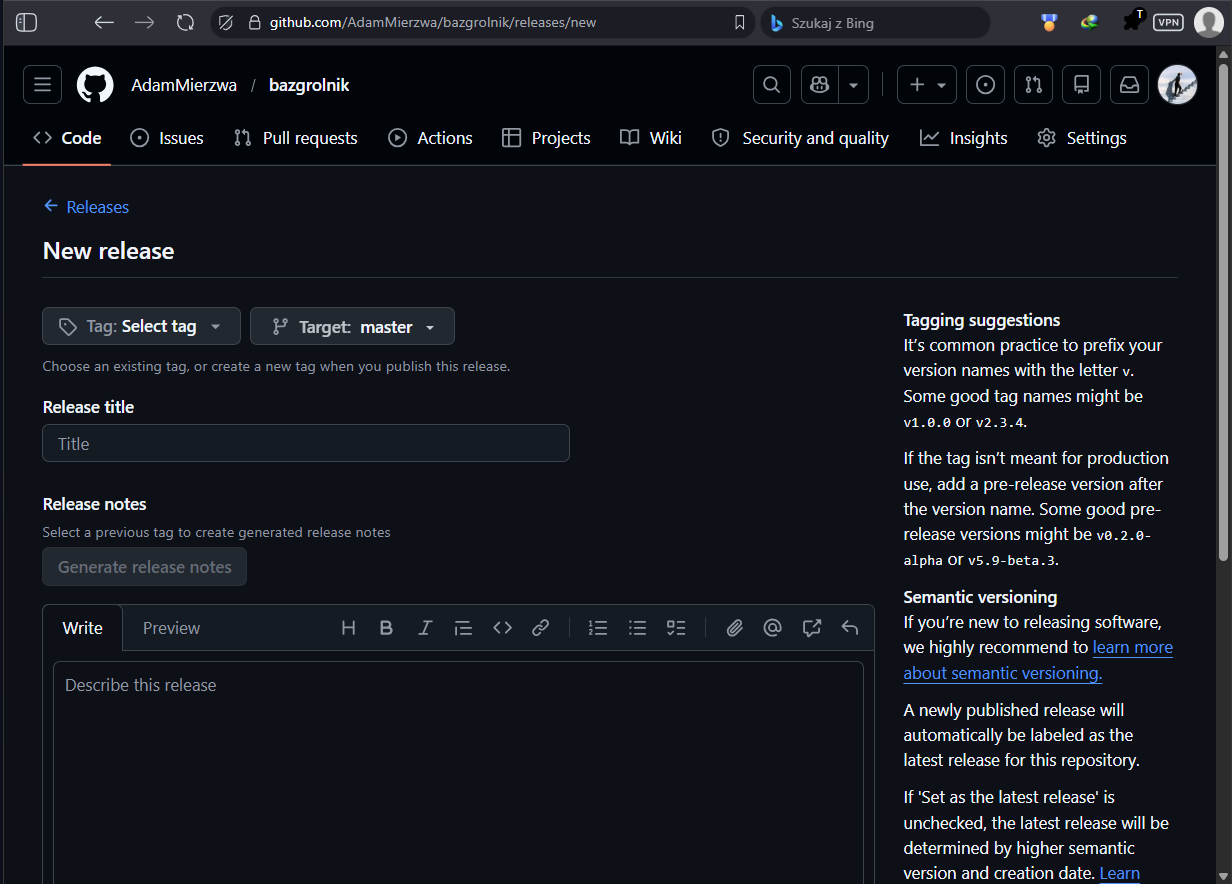Open the notifications inbox icon
Image resolution: width=1232 pixels, height=884 pixels.
tap(1129, 85)
